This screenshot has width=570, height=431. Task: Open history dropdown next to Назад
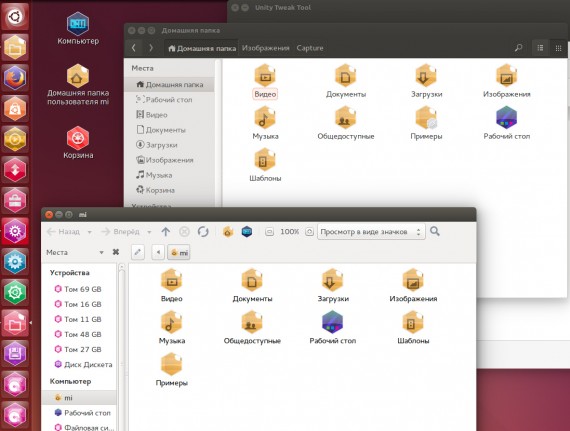point(89,232)
